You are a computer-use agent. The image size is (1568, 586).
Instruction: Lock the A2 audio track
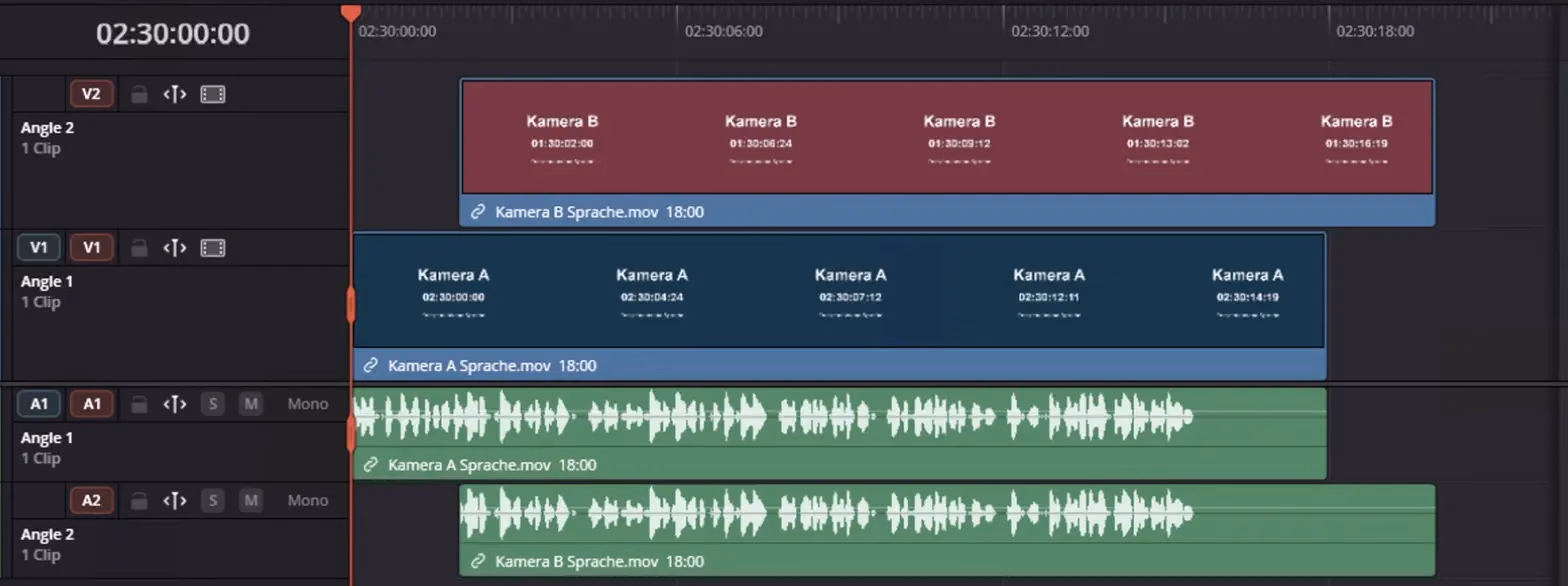(x=140, y=500)
